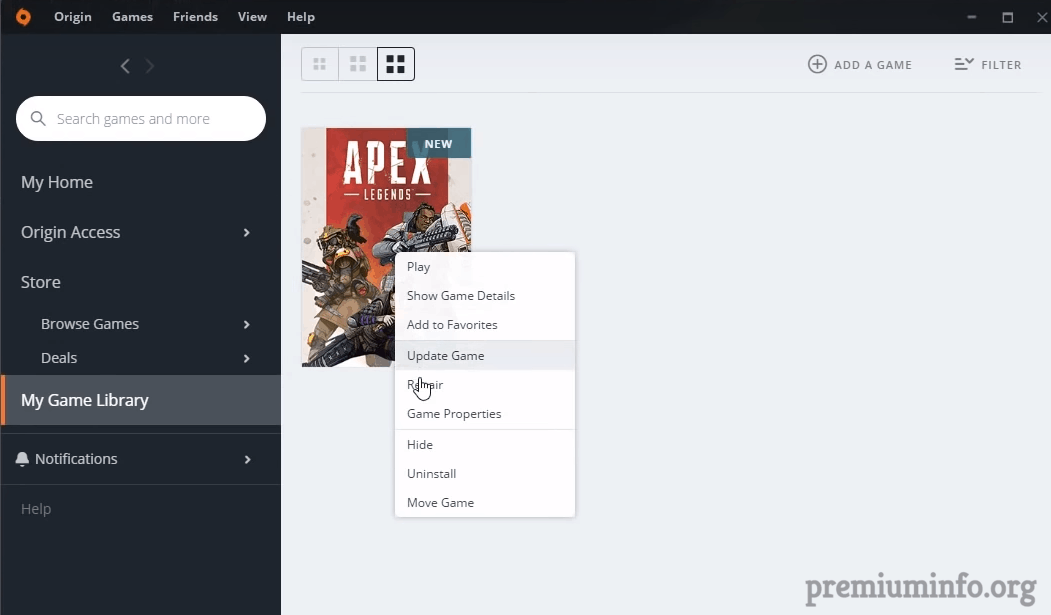
Task: Switch to small grid view
Action: pyautogui.click(x=320, y=64)
